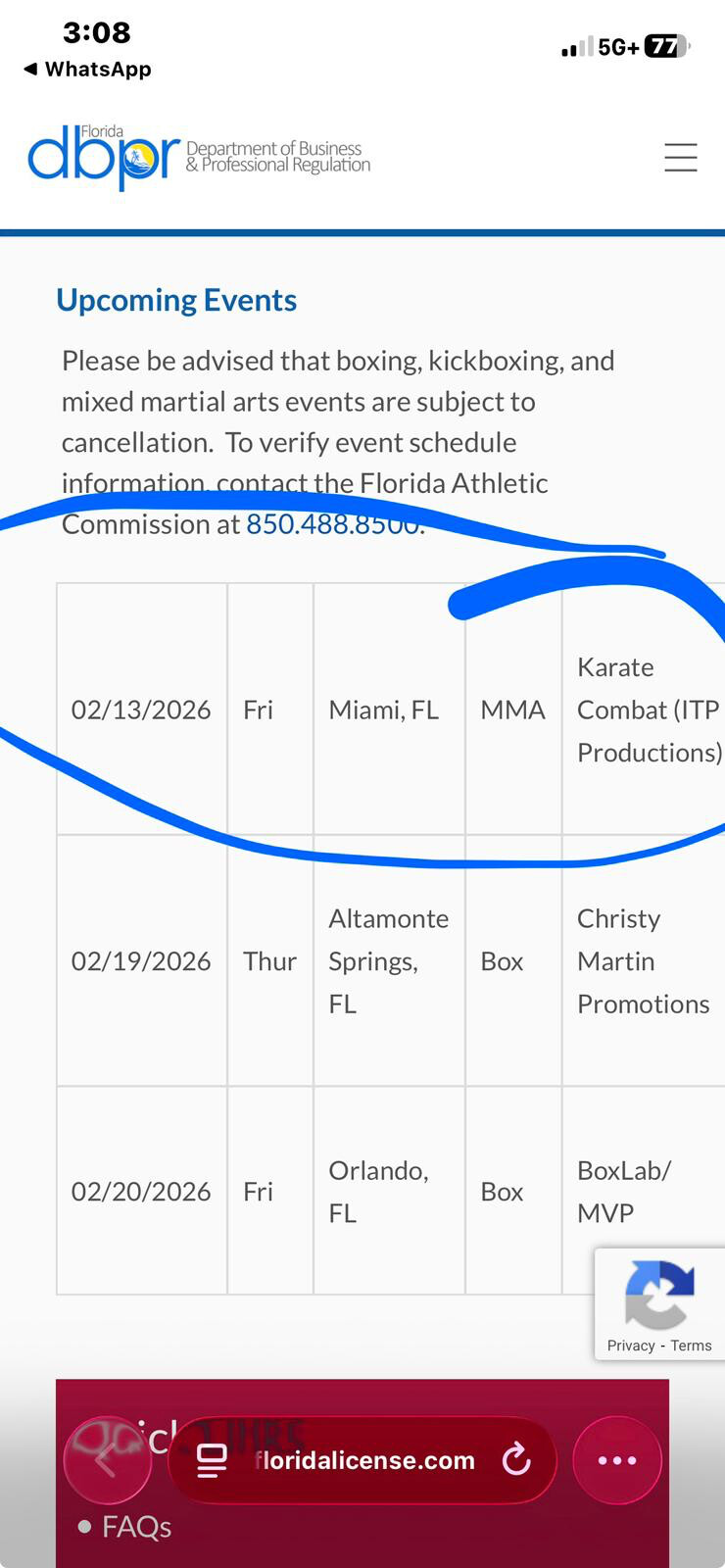Viewport: 725px width, 1568px height.
Task: Tap the Upcoming Events heading
Action: coord(176,300)
